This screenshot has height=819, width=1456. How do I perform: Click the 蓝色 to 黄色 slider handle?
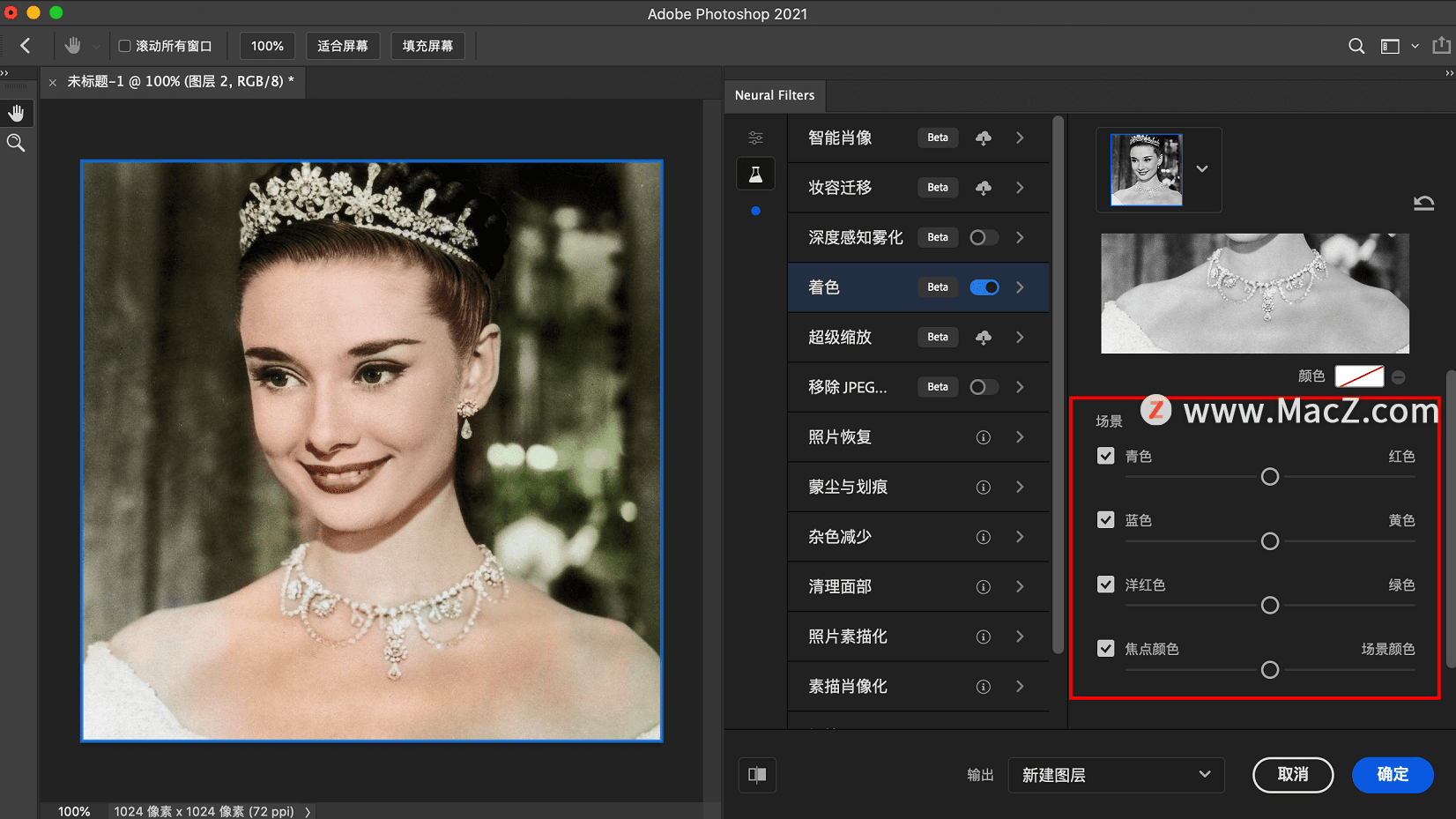click(1270, 541)
